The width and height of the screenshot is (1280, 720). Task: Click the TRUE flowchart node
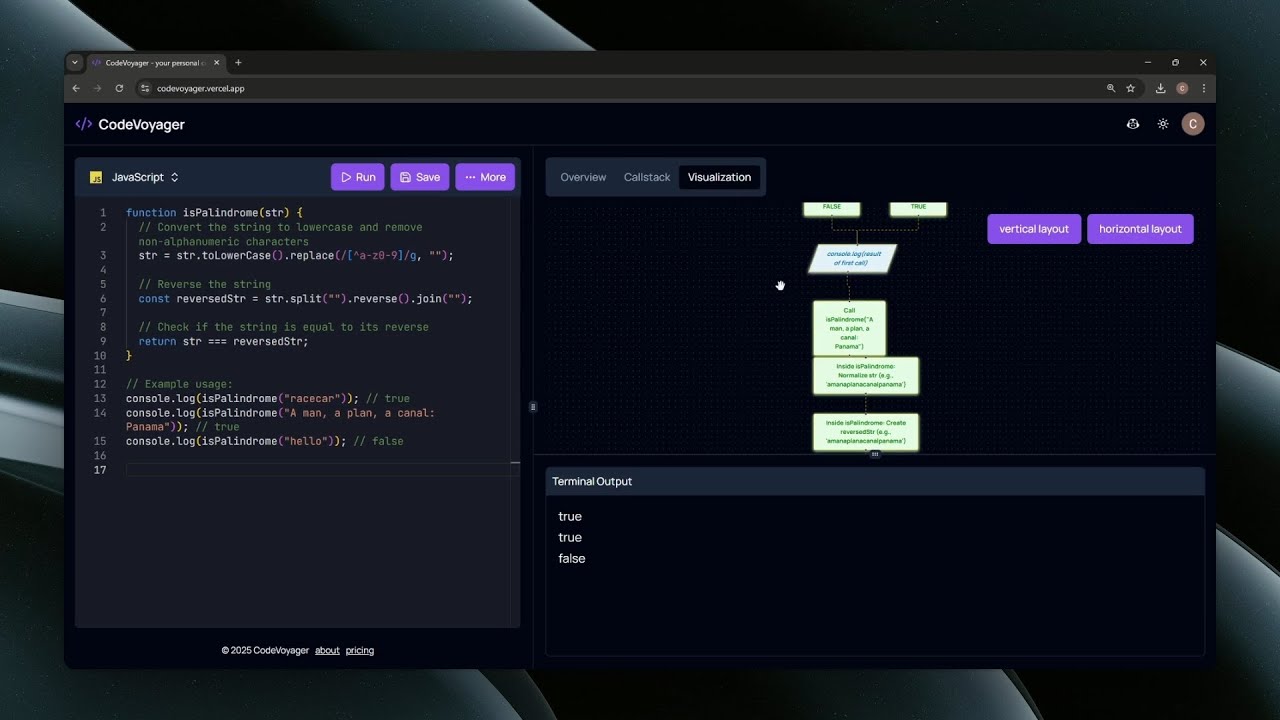tap(918, 208)
